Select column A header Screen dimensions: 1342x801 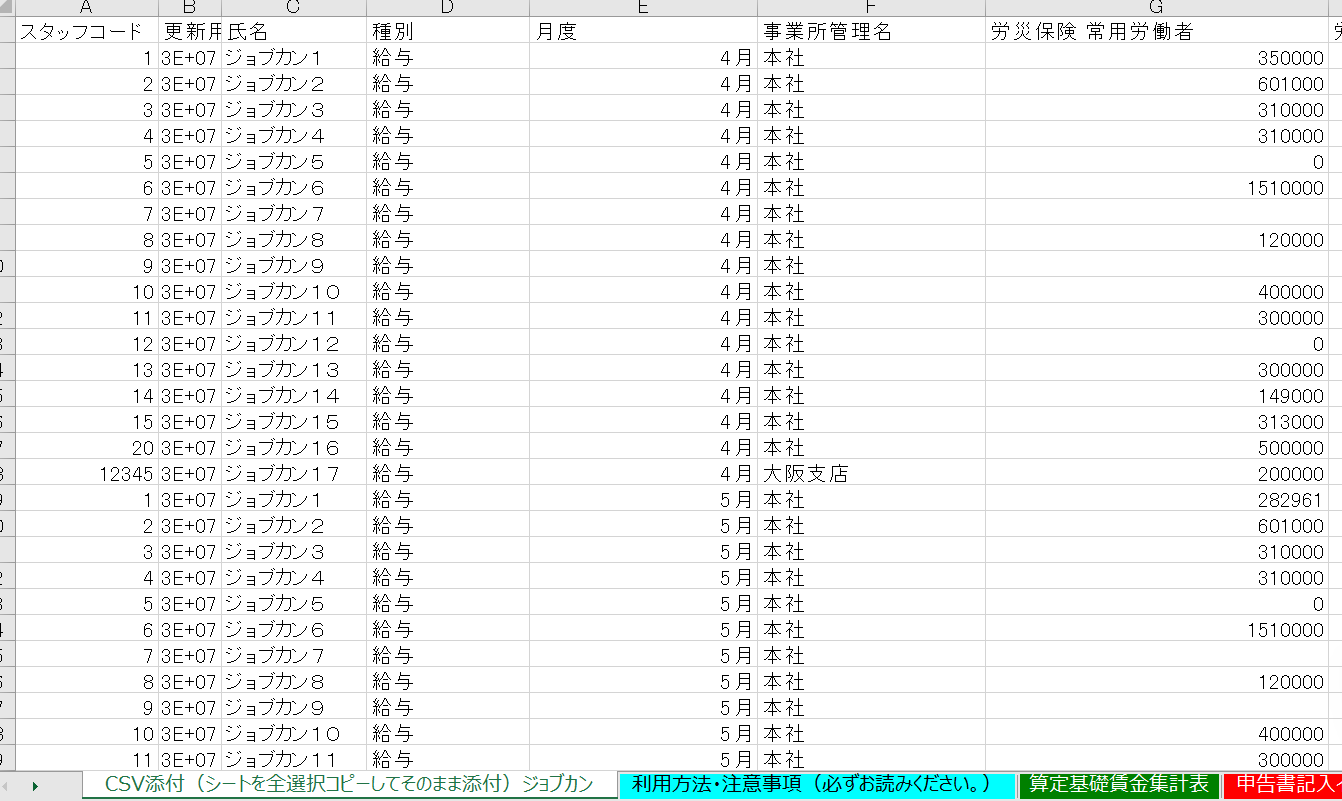87,8
